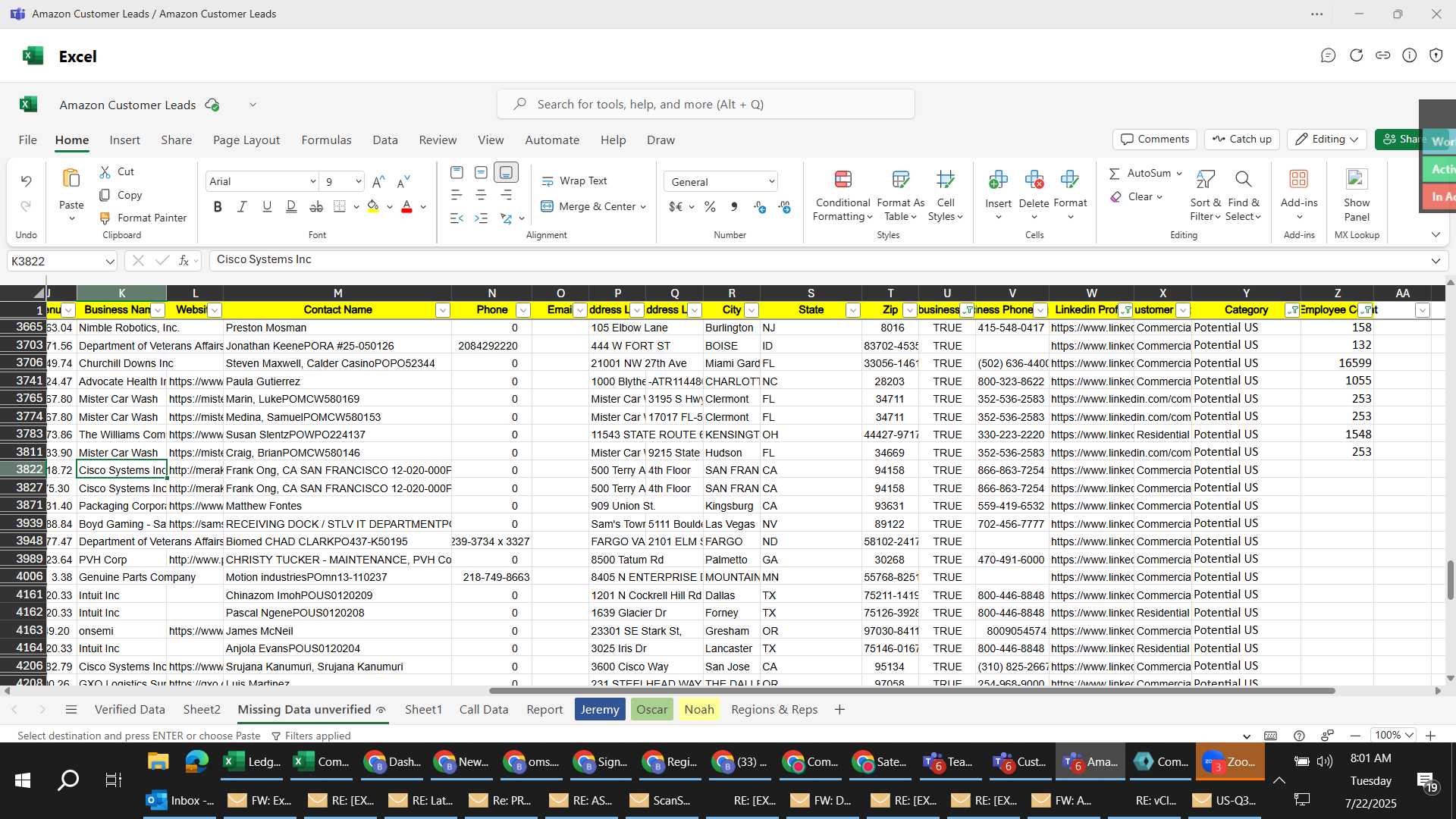Screen dimensions: 1456x819
Task: Open the Contact Name column filter dropdown
Action: pos(443,310)
